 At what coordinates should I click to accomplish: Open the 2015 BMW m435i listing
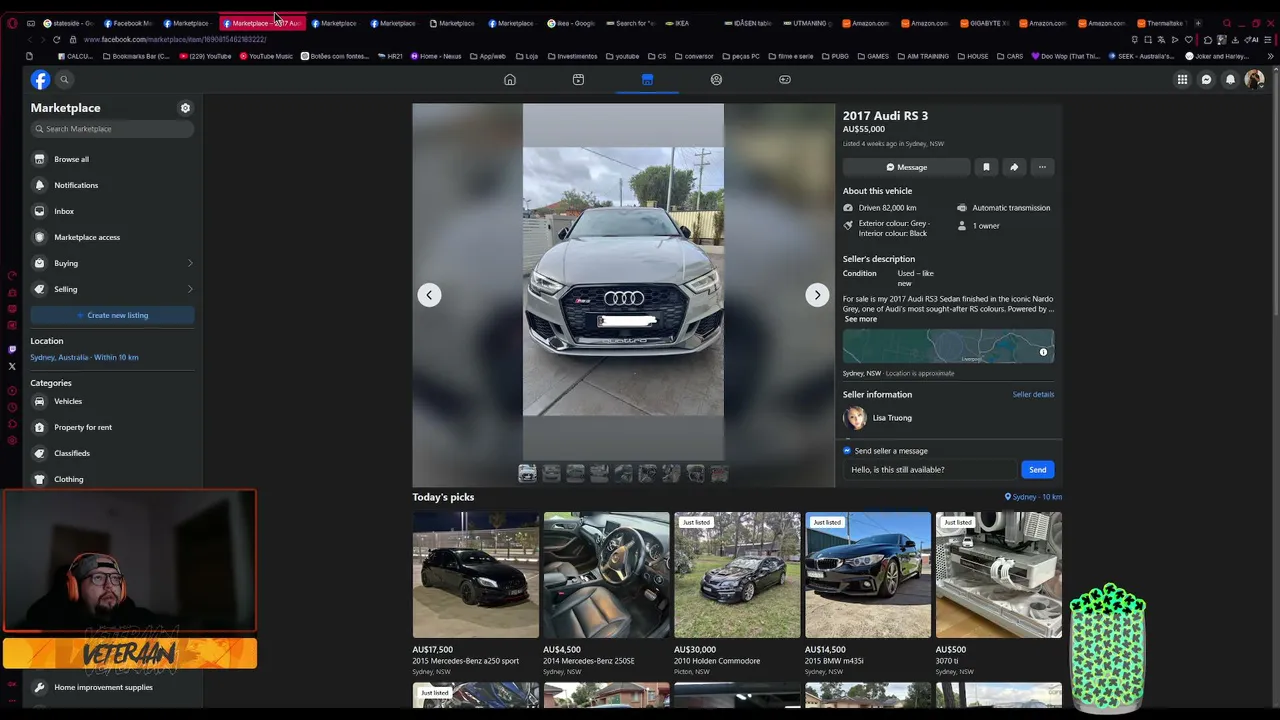point(868,594)
